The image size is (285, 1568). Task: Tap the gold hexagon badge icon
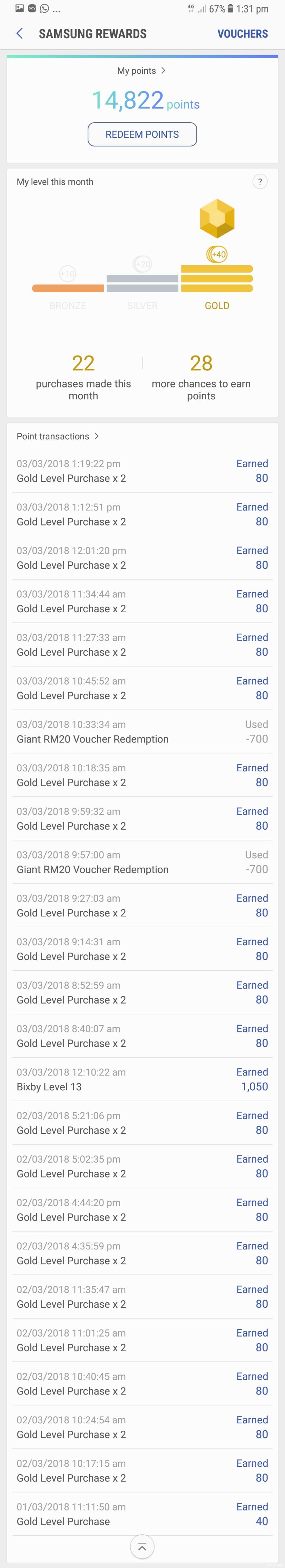click(217, 218)
